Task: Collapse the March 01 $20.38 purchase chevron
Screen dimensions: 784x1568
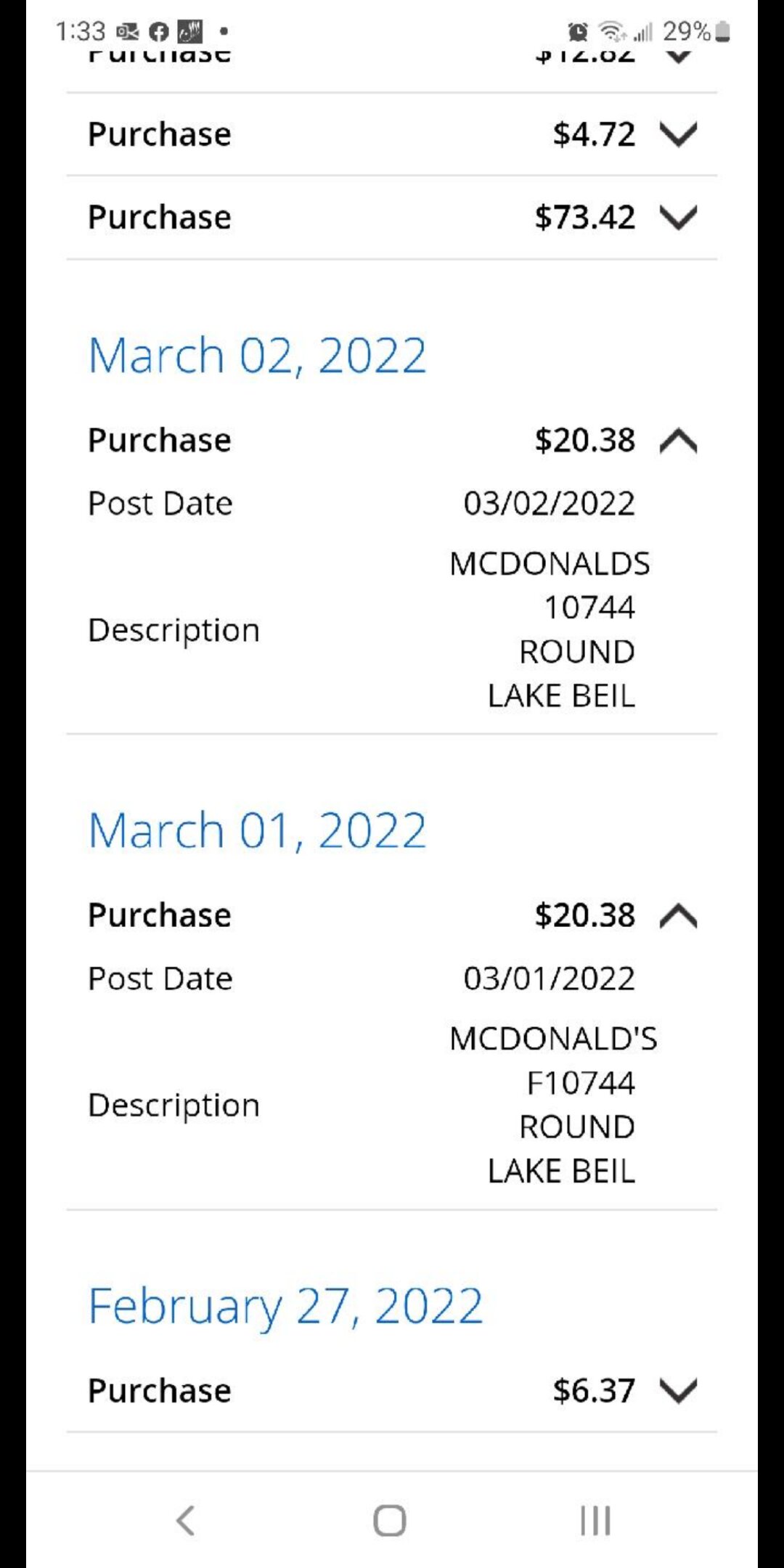Action: click(x=678, y=915)
